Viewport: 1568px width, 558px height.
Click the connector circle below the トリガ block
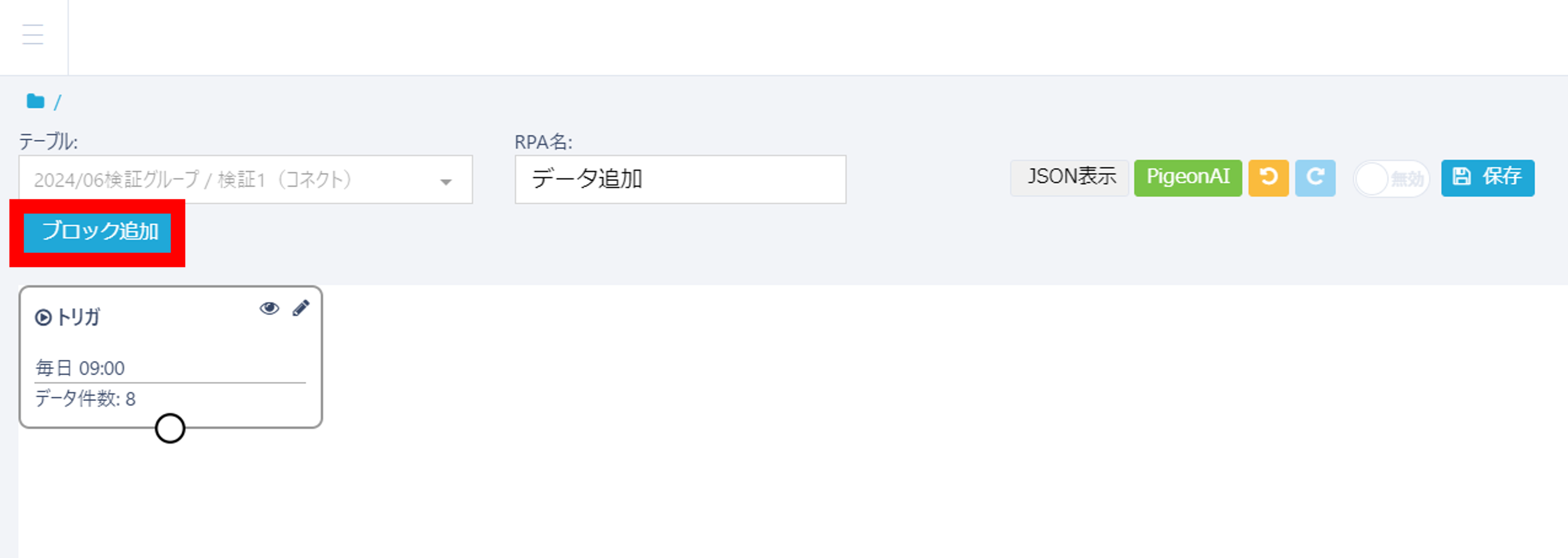click(x=170, y=428)
